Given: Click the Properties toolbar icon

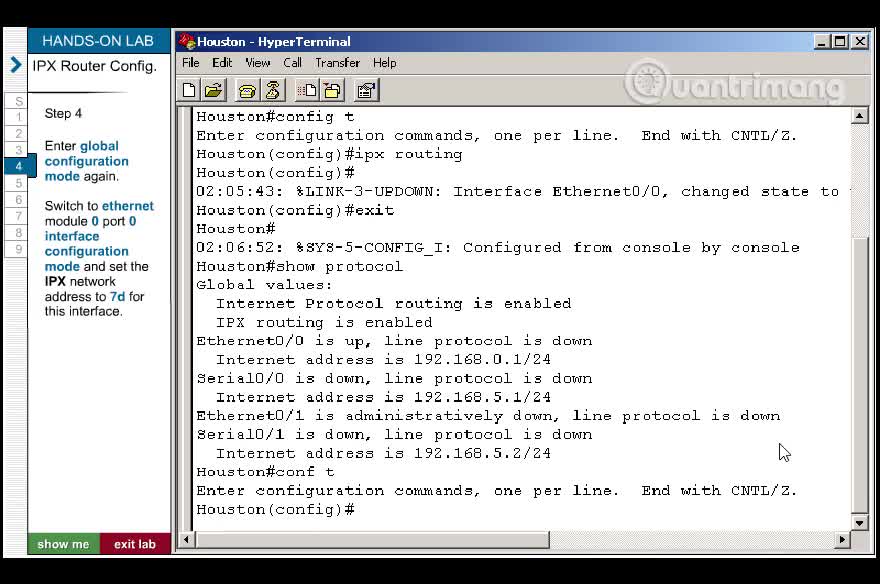Looking at the screenshot, I should point(366,90).
